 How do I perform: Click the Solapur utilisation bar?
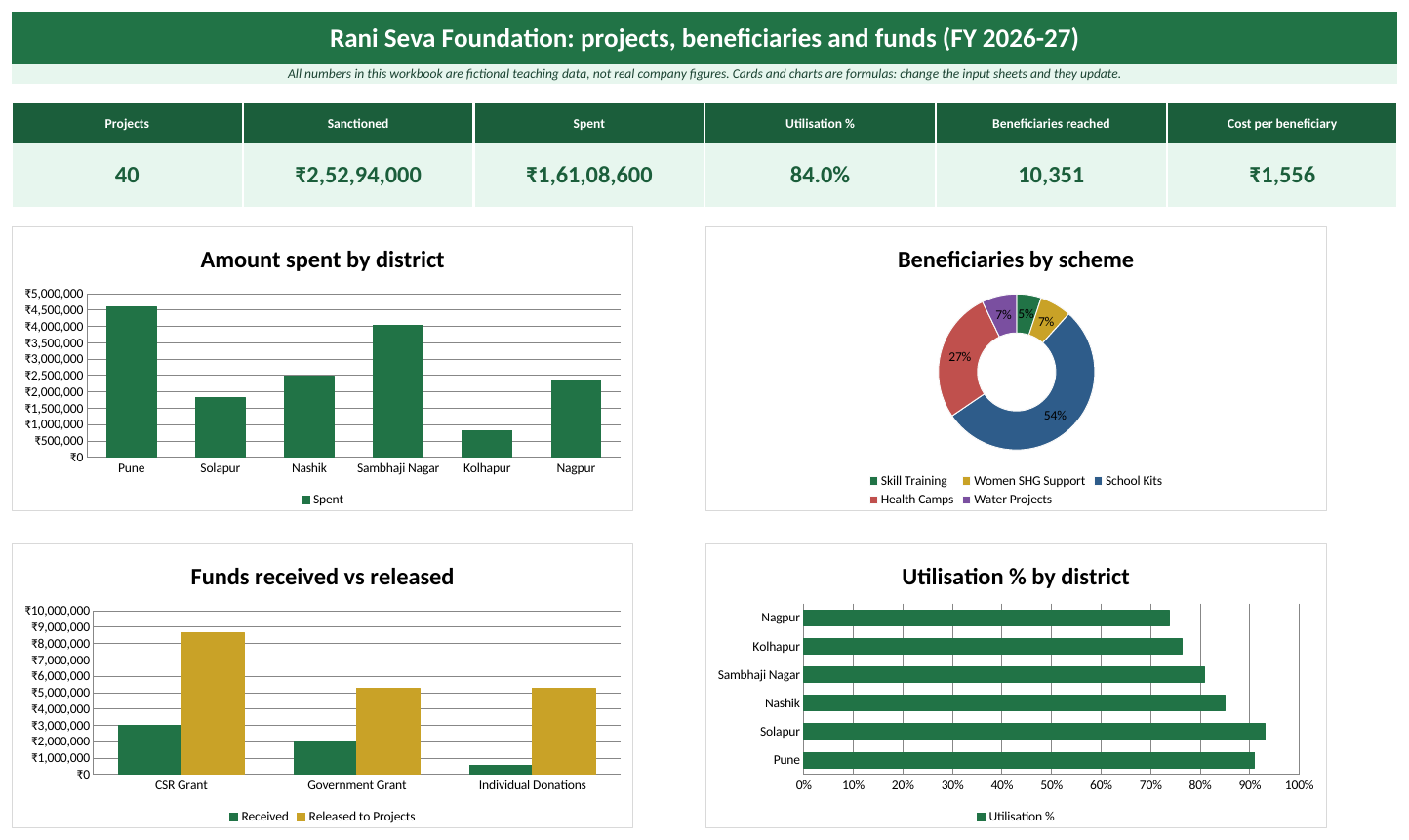tap(1034, 732)
